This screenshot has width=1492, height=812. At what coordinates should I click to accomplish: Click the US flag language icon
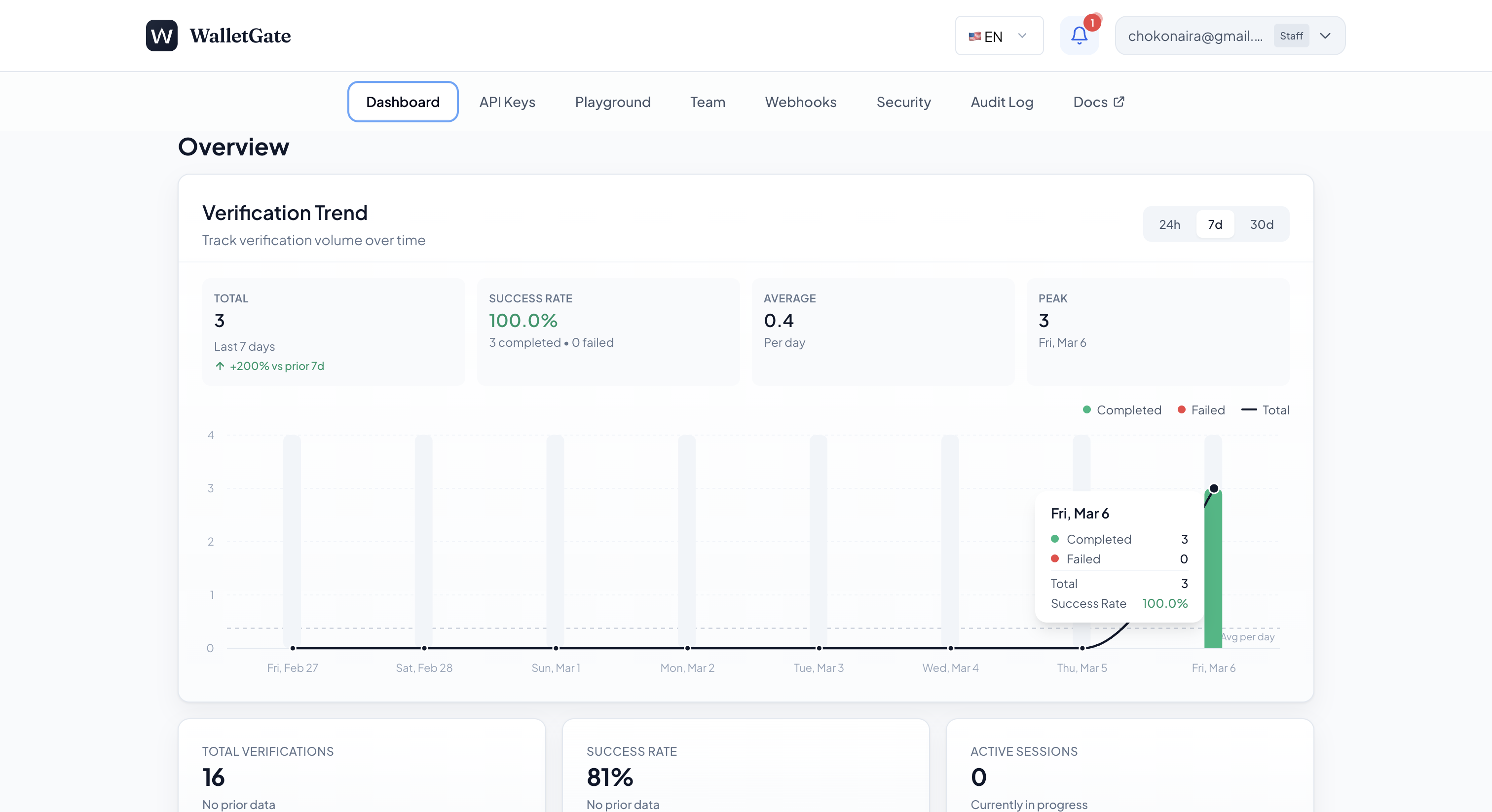[974, 37]
